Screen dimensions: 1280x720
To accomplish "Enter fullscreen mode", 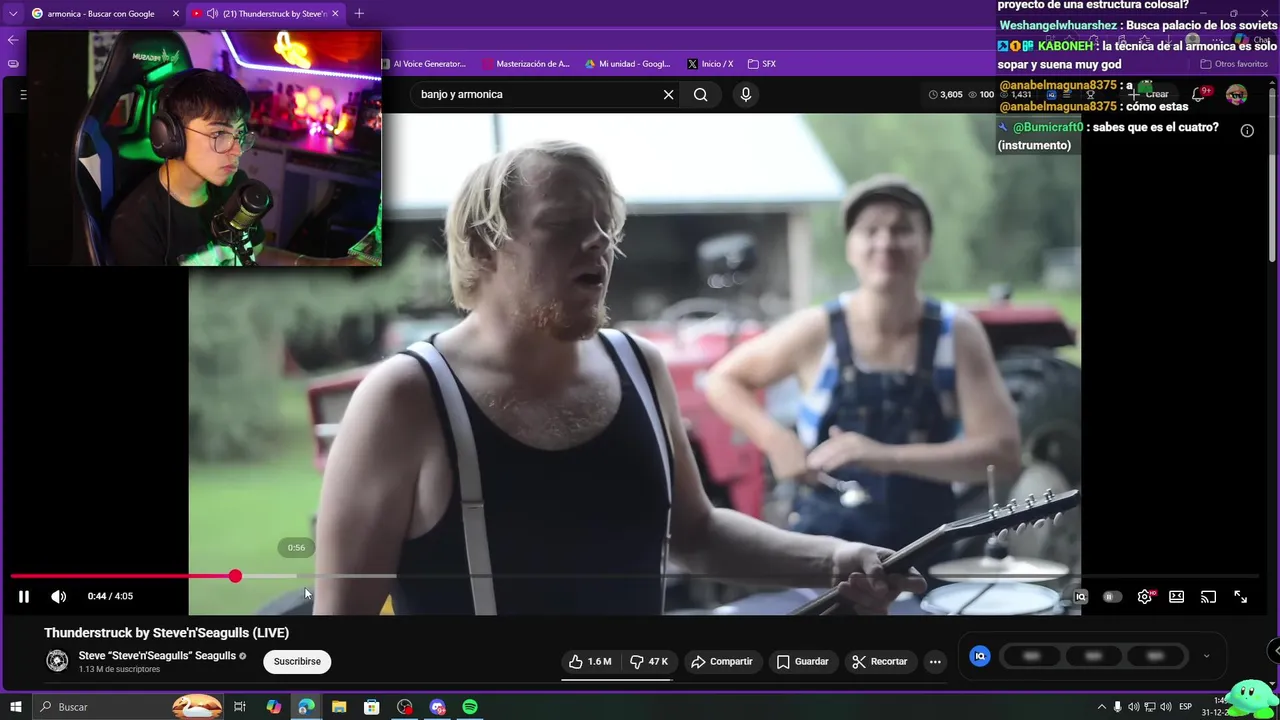I will [x=1240, y=597].
